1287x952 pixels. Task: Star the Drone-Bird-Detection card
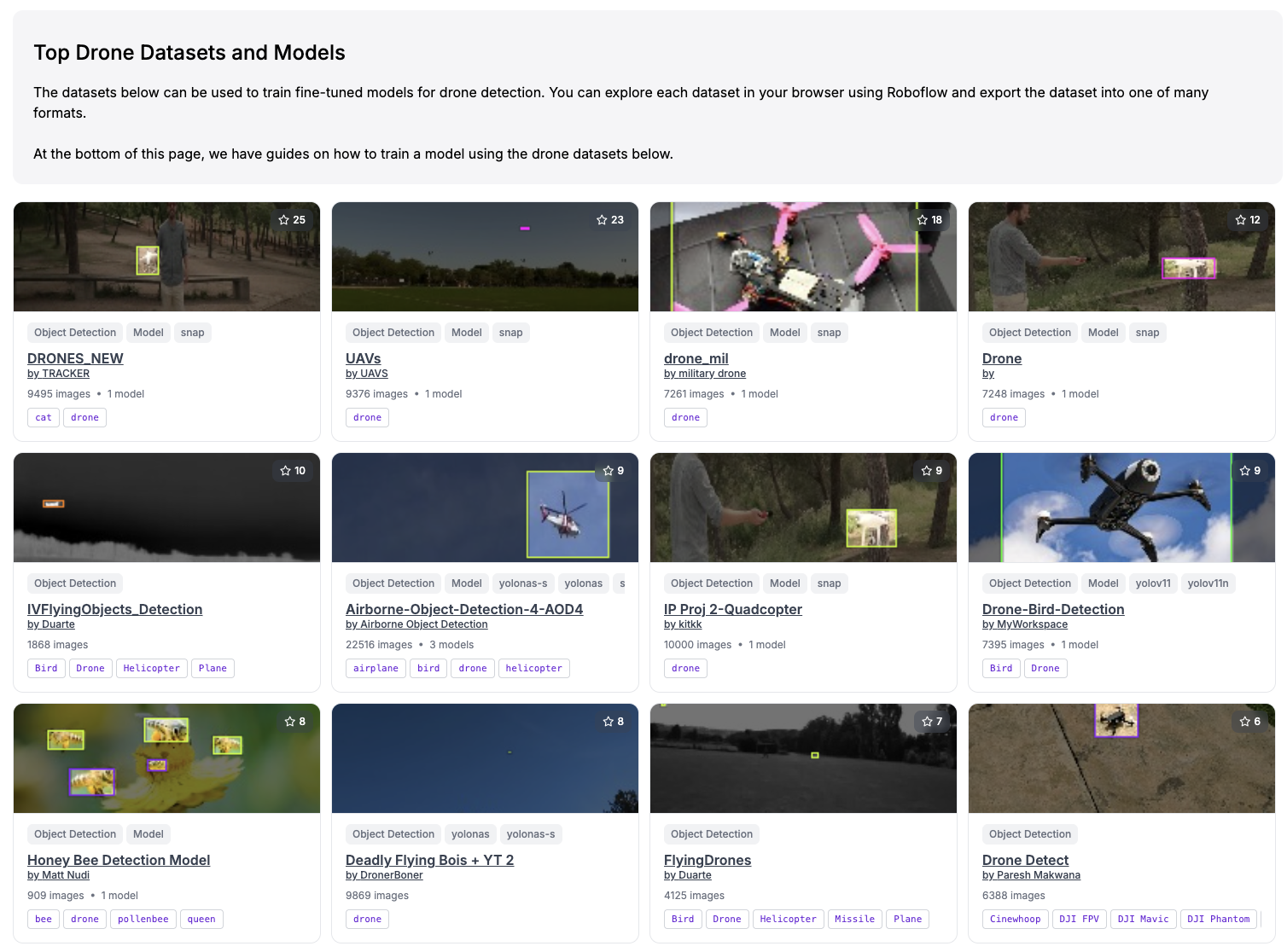(1244, 471)
